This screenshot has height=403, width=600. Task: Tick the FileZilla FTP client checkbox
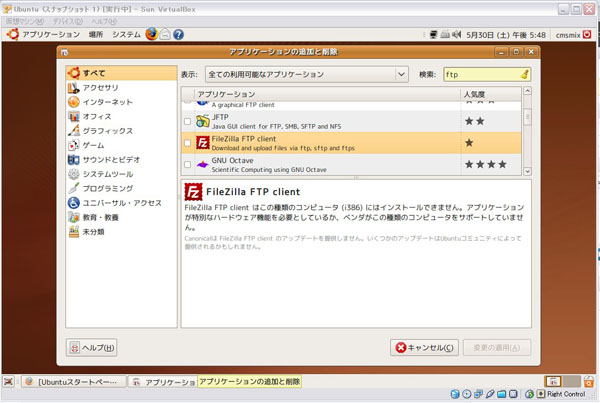tap(188, 143)
